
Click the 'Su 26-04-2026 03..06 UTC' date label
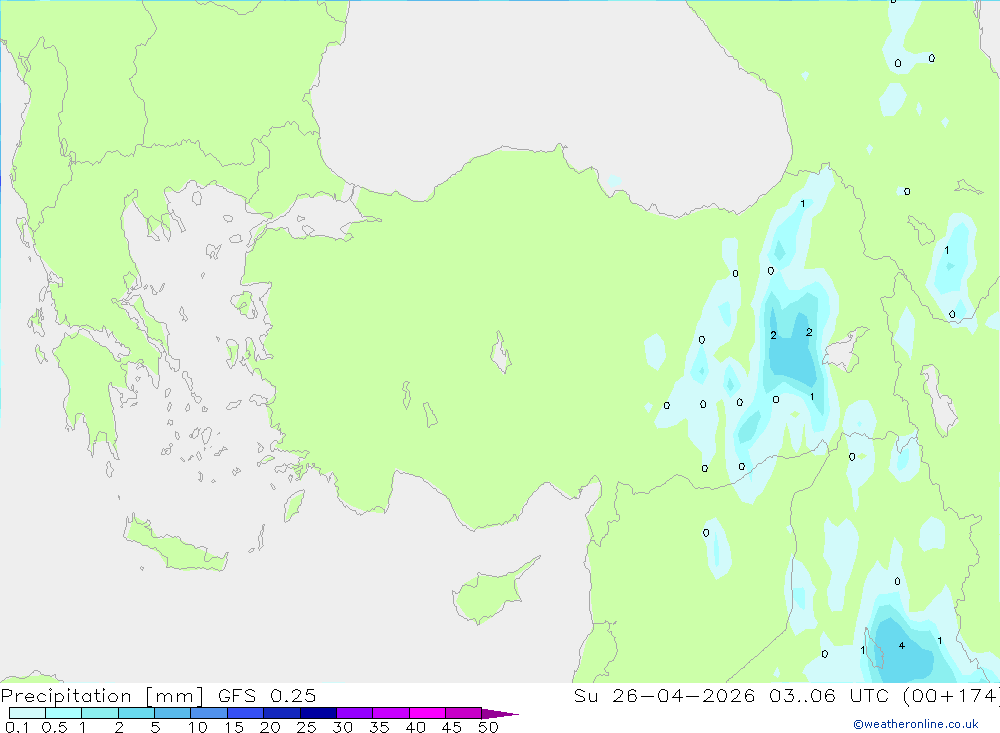(x=731, y=695)
